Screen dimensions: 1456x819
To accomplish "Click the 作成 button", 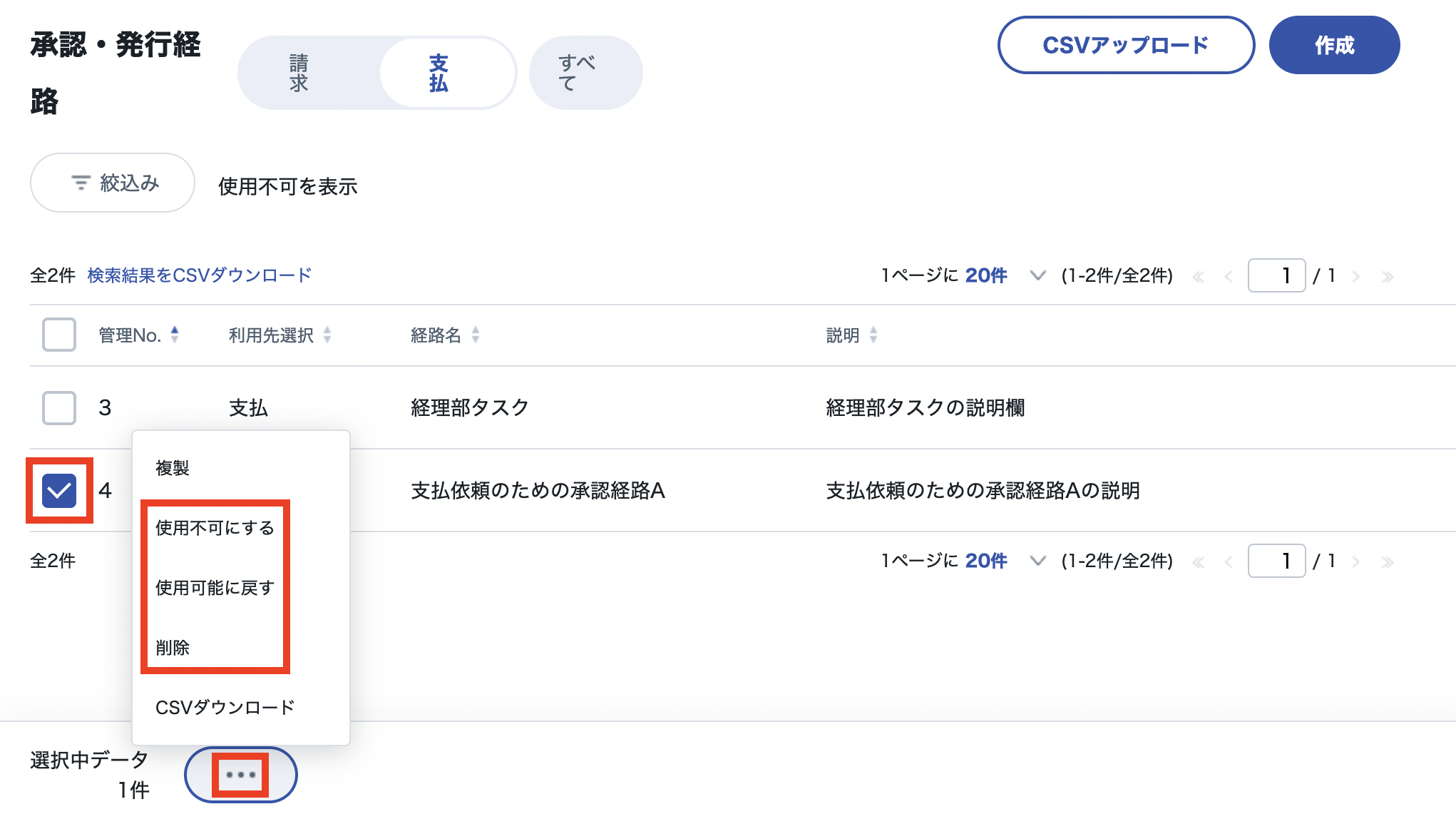I will 1334,45.
